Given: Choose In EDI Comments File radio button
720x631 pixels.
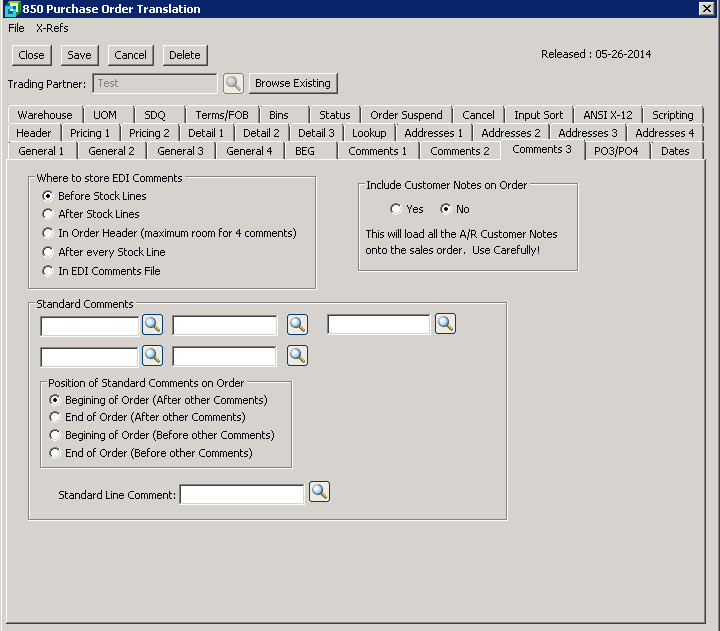Looking at the screenshot, I should point(48,271).
